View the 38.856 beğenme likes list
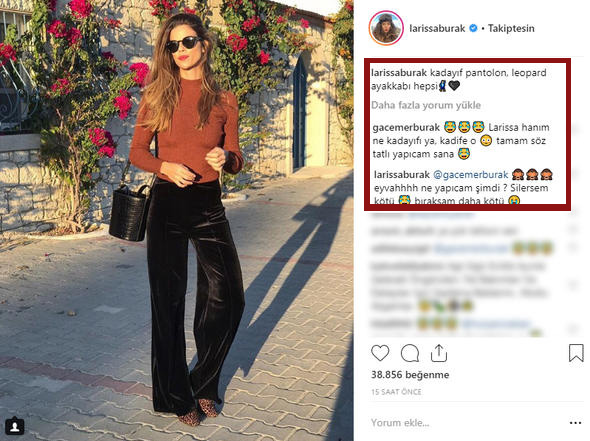This screenshot has width=590, height=441. pos(410,375)
